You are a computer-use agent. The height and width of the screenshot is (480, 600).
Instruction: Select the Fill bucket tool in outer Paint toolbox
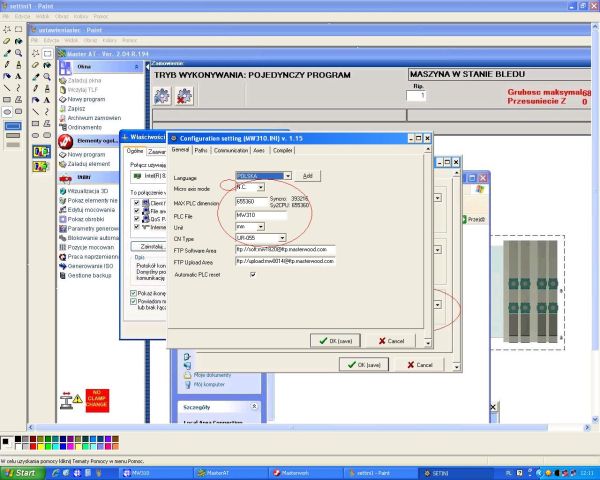[x=18, y=41]
